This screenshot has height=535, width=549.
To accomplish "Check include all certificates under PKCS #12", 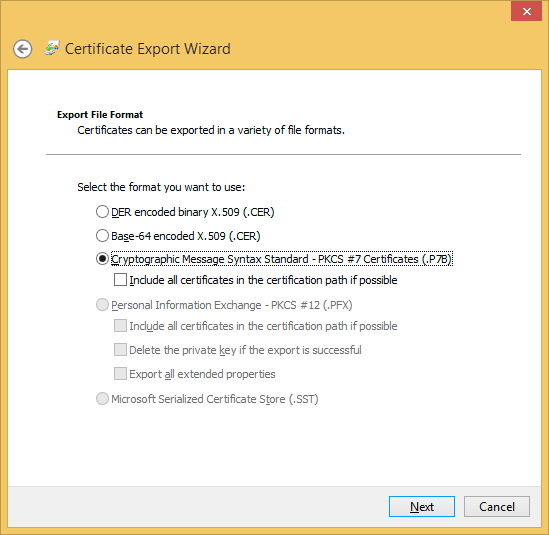I will pyautogui.click(x=120, y=326).
